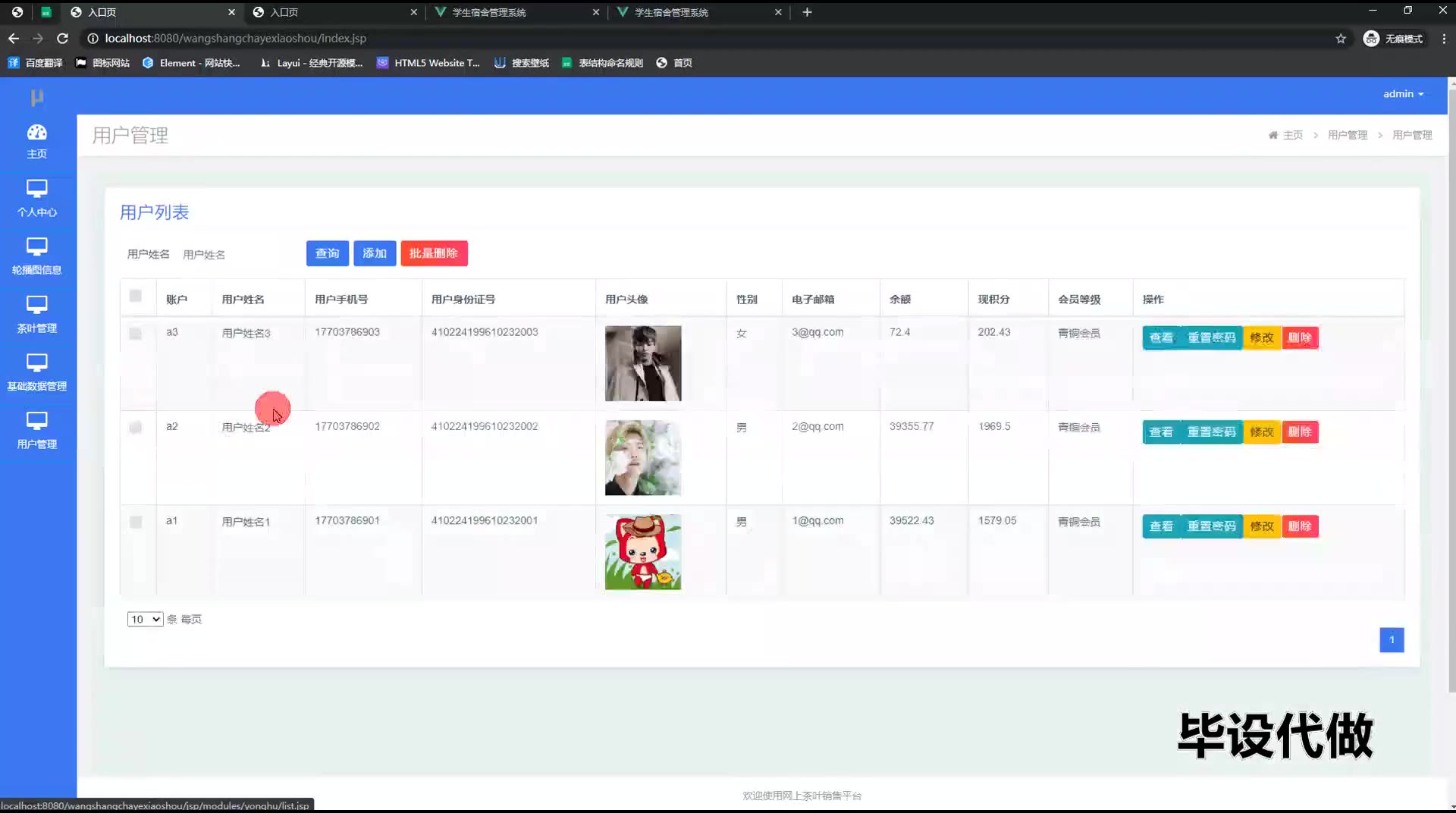Click the browser reload icon
The width and height of the screenshot is (1456, 813).
[63, 38]
